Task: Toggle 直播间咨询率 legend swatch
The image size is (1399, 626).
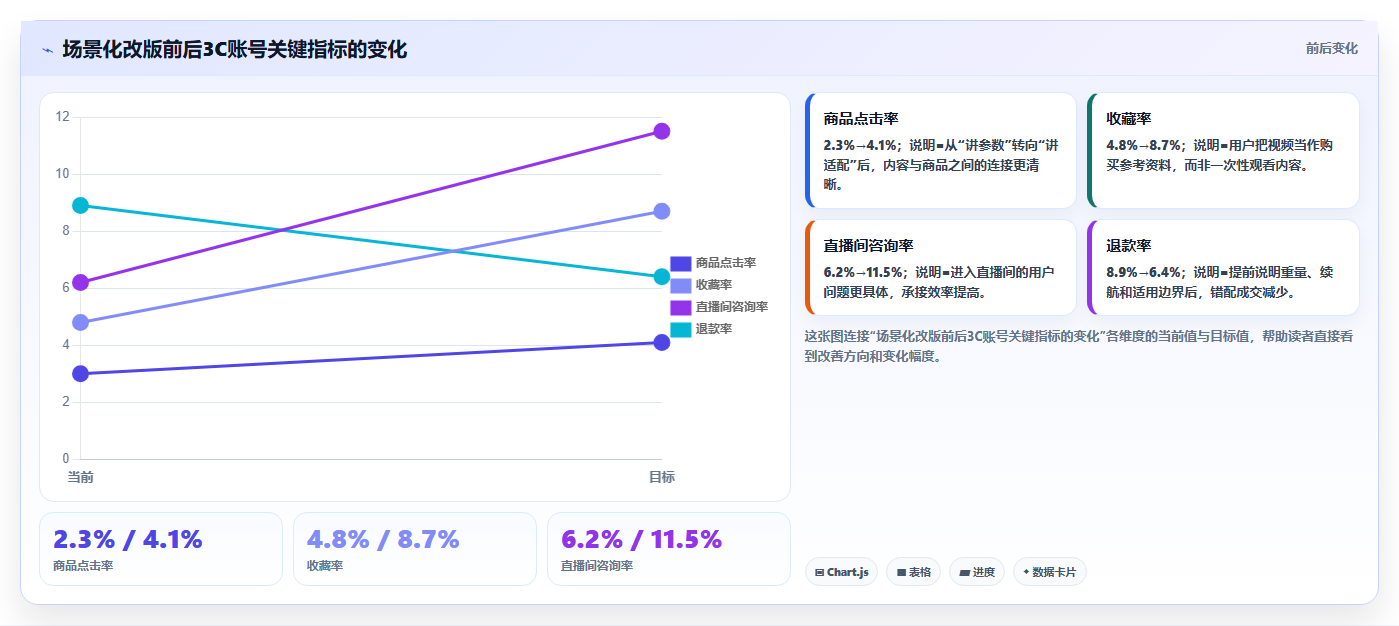Action: coord(680,307)
